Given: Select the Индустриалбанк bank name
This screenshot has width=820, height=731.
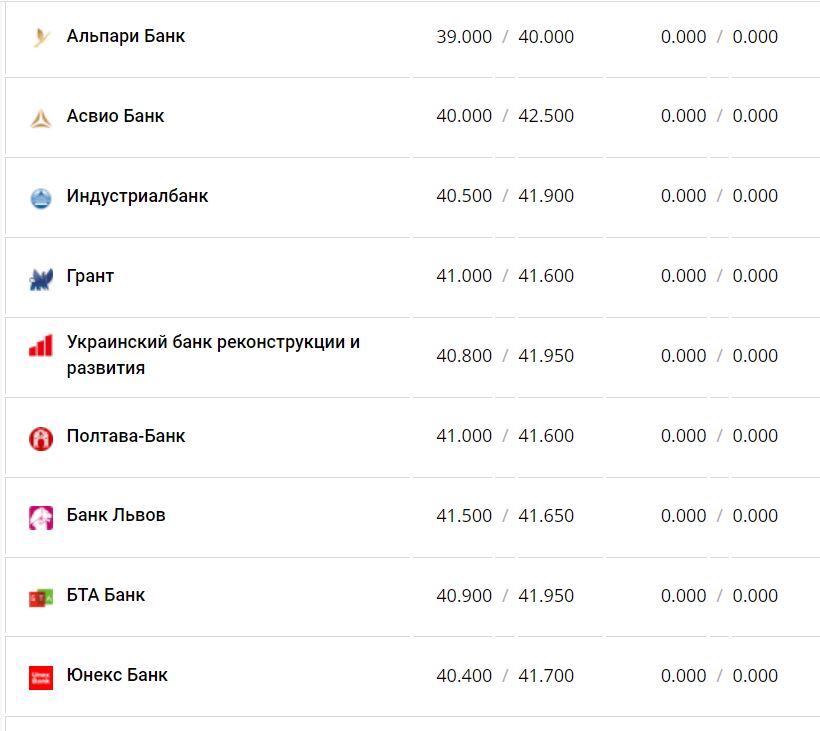Looking at the screenshot, I should (137, 196).
